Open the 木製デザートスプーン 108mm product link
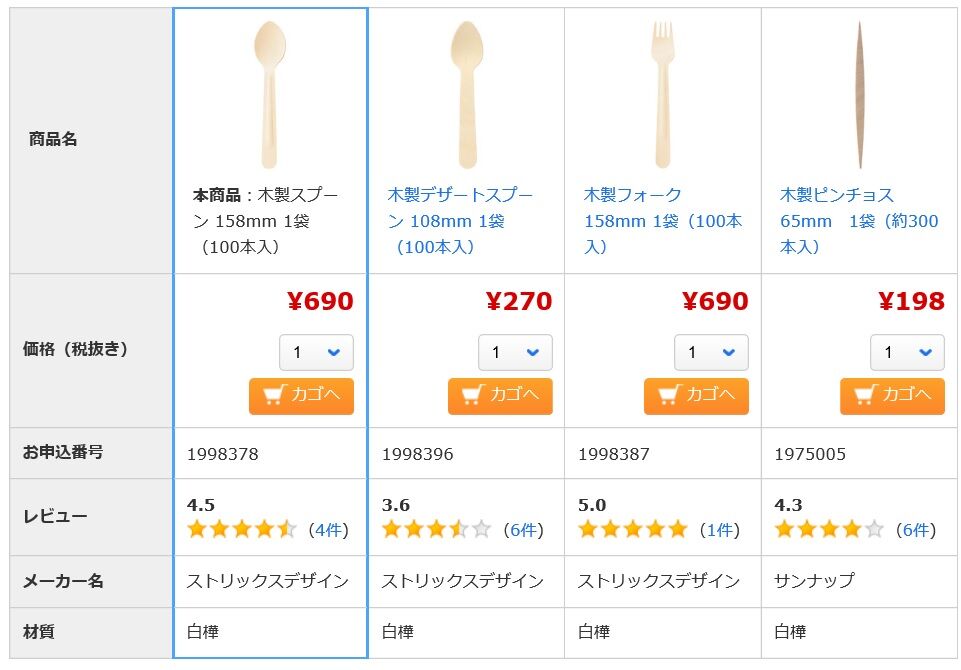The image size is (961, 670). pyautogui.click(x=460, y=221)
